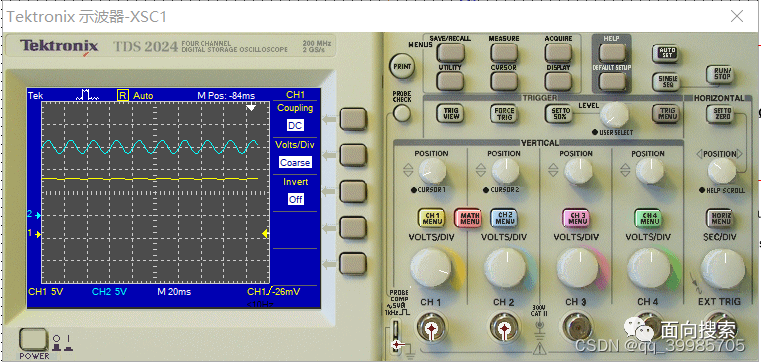This screenshot has height=364, width=761.
Task: Open the CURSOR menu button
Action: [x=504, y=81]
